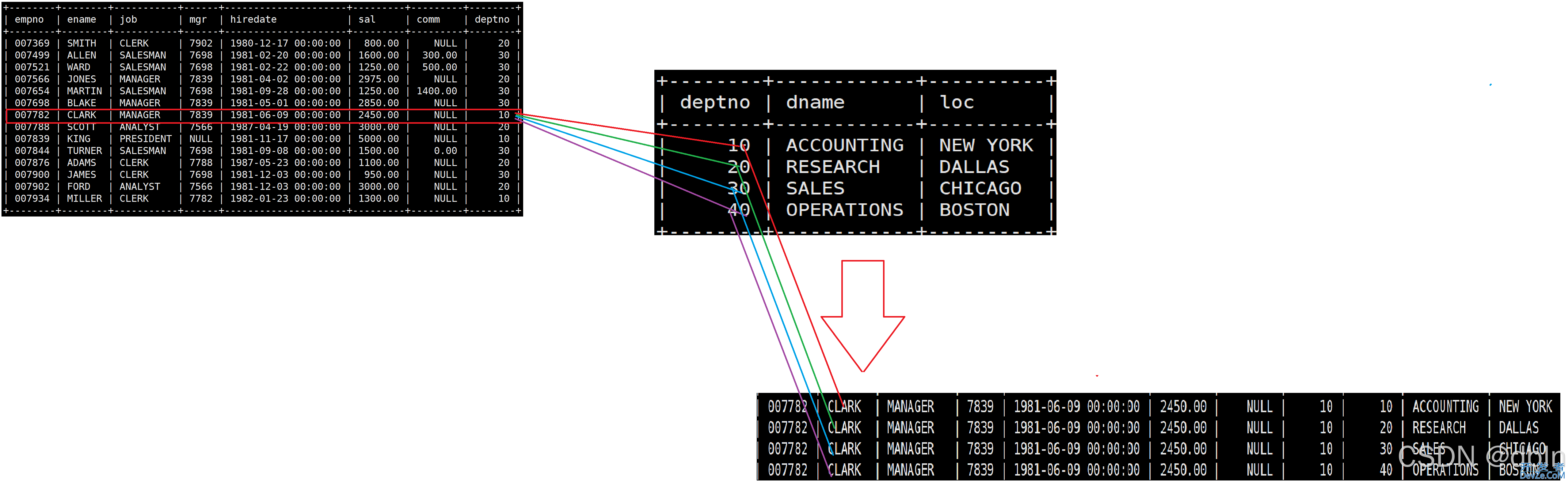The height and width of the screenshot is (482, 1568).
Task: Click the empno column header
Action: pyautogui.click(x=29, y=20)
